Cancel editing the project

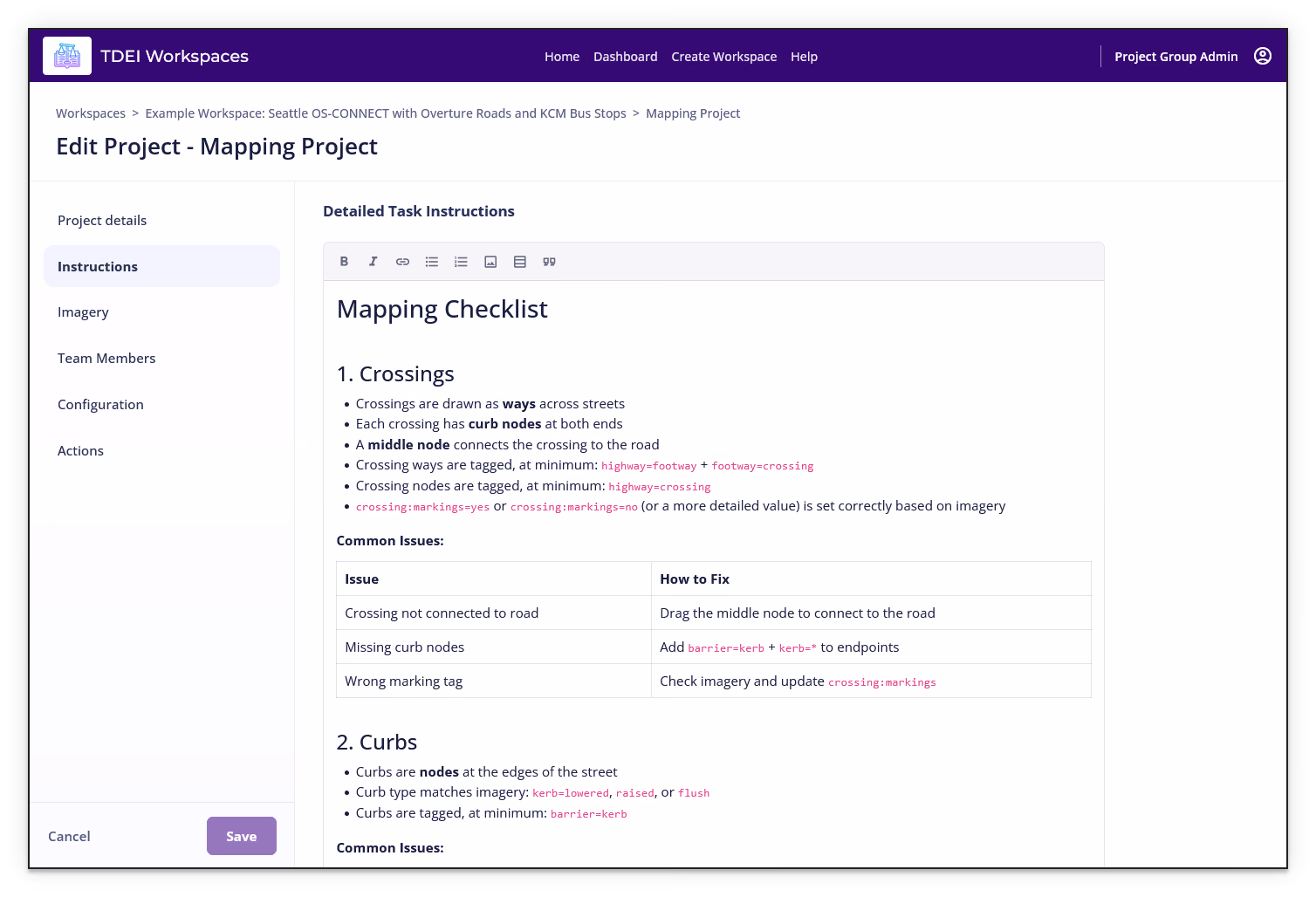(69, 836)
